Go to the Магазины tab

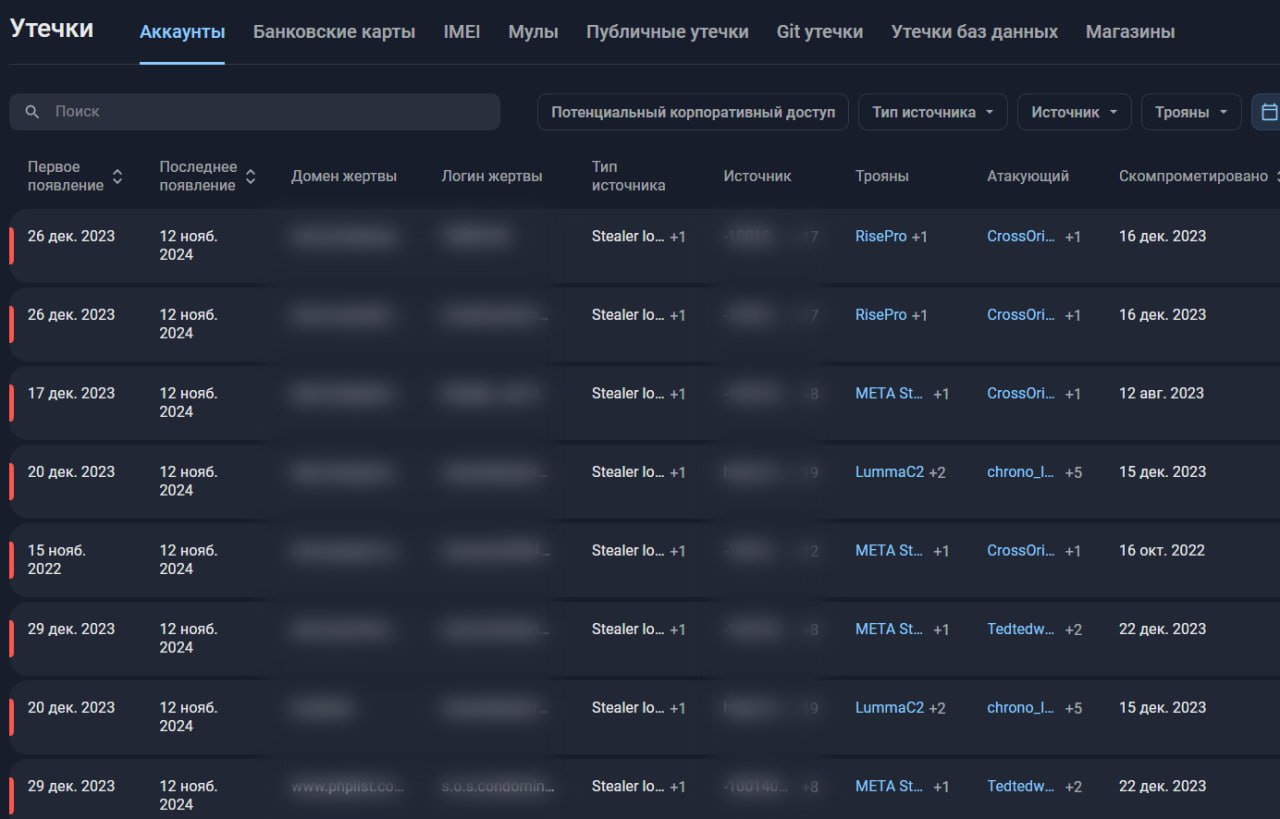[x=1130, y=32]
